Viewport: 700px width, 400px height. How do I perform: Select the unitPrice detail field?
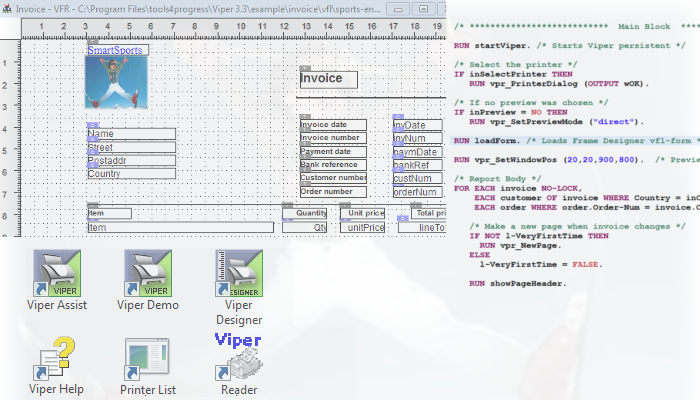[x=362, y=227]
